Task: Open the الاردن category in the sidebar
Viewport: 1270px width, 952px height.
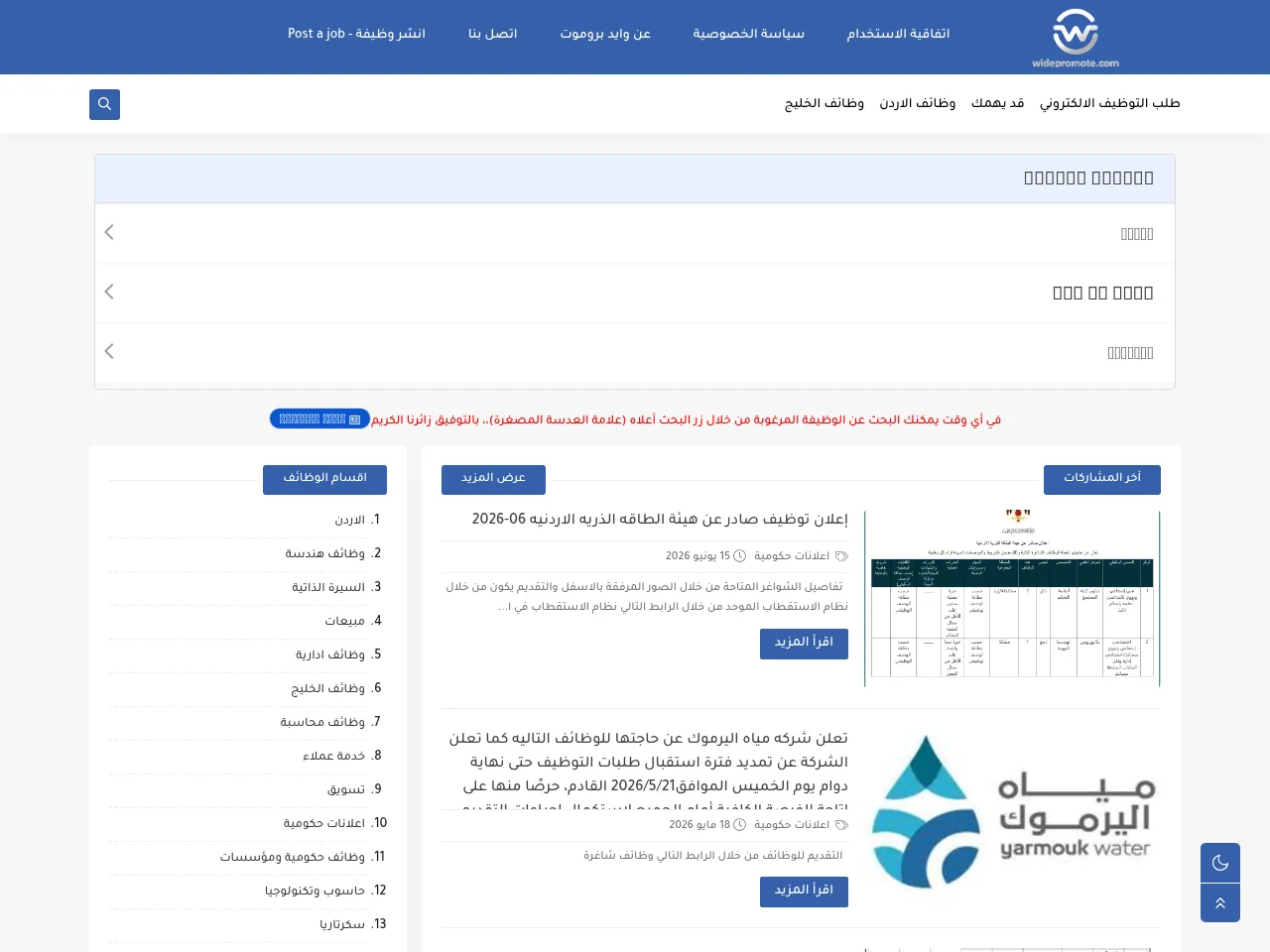Action: coord(349,521)
